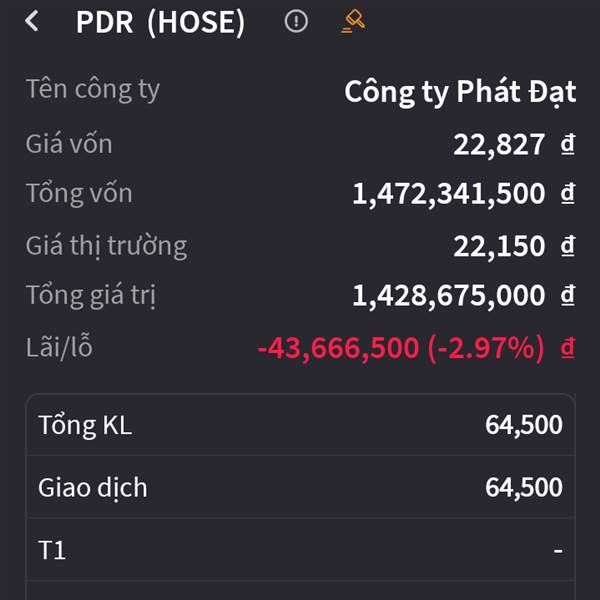Tap market price 22,150
The image size is (600, 600).
(499, 246)
